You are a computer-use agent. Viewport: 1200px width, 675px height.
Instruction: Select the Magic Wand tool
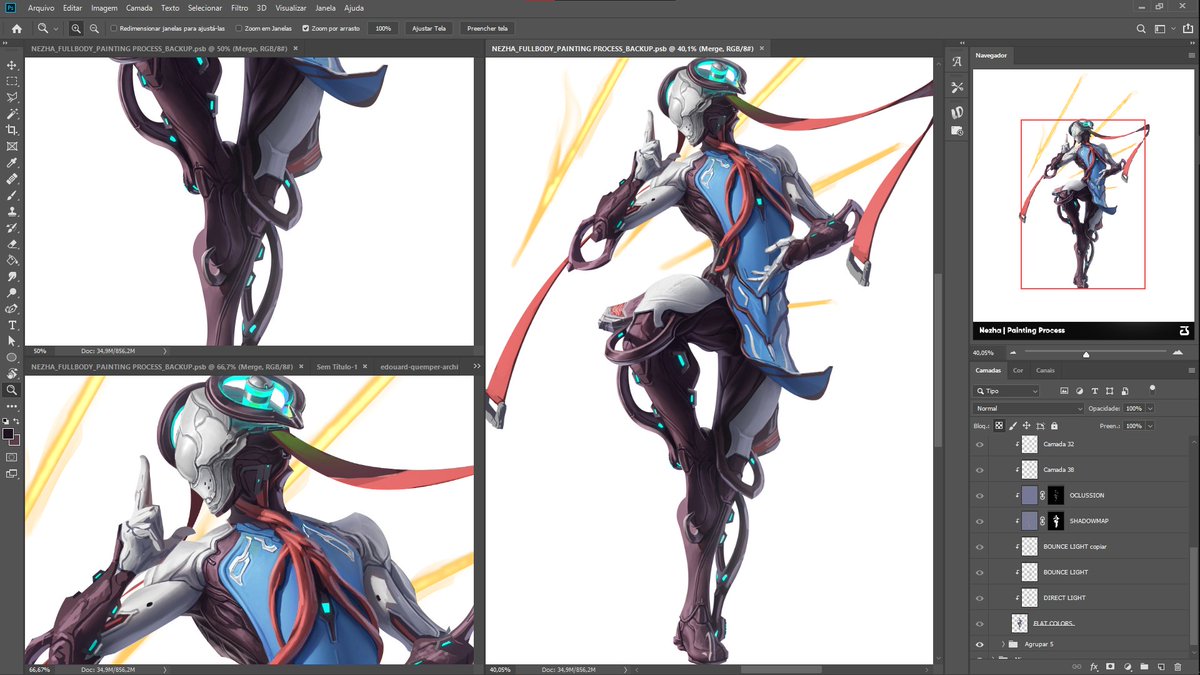coord(12,114)
